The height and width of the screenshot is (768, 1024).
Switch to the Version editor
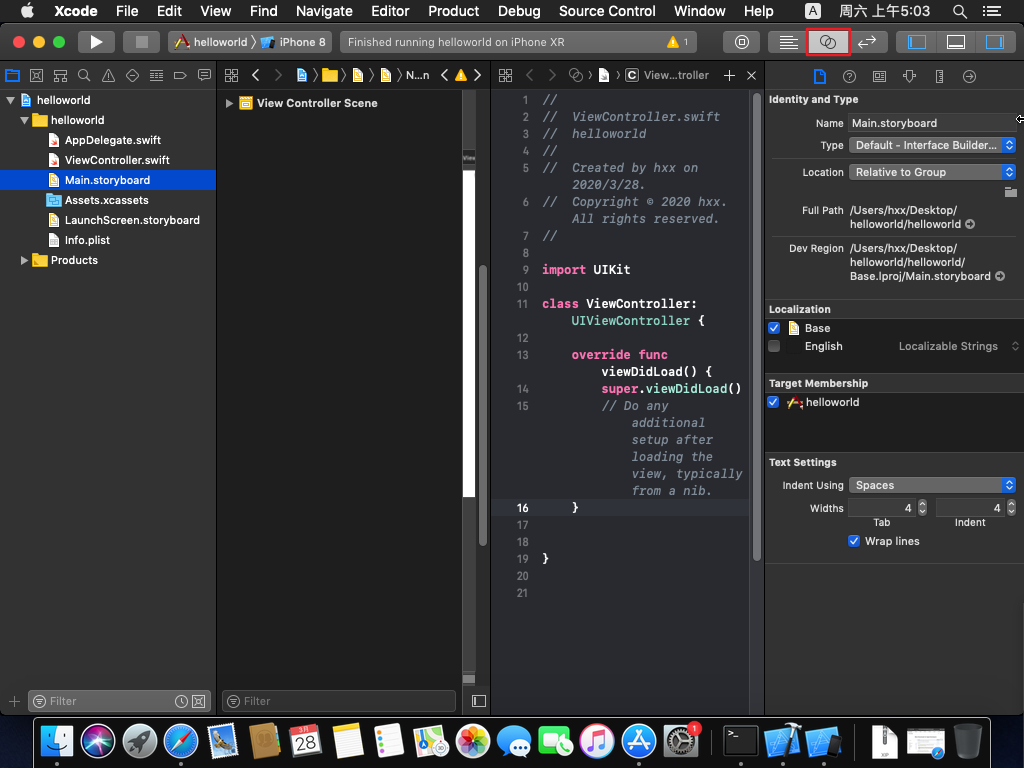pos(867,42)
